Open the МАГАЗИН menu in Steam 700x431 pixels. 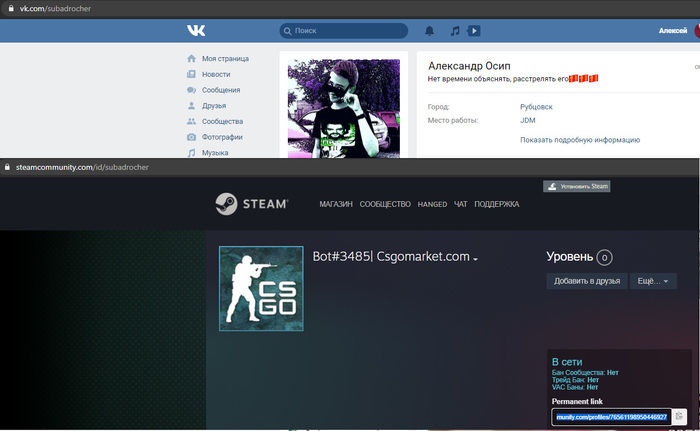tap(336, 204)
